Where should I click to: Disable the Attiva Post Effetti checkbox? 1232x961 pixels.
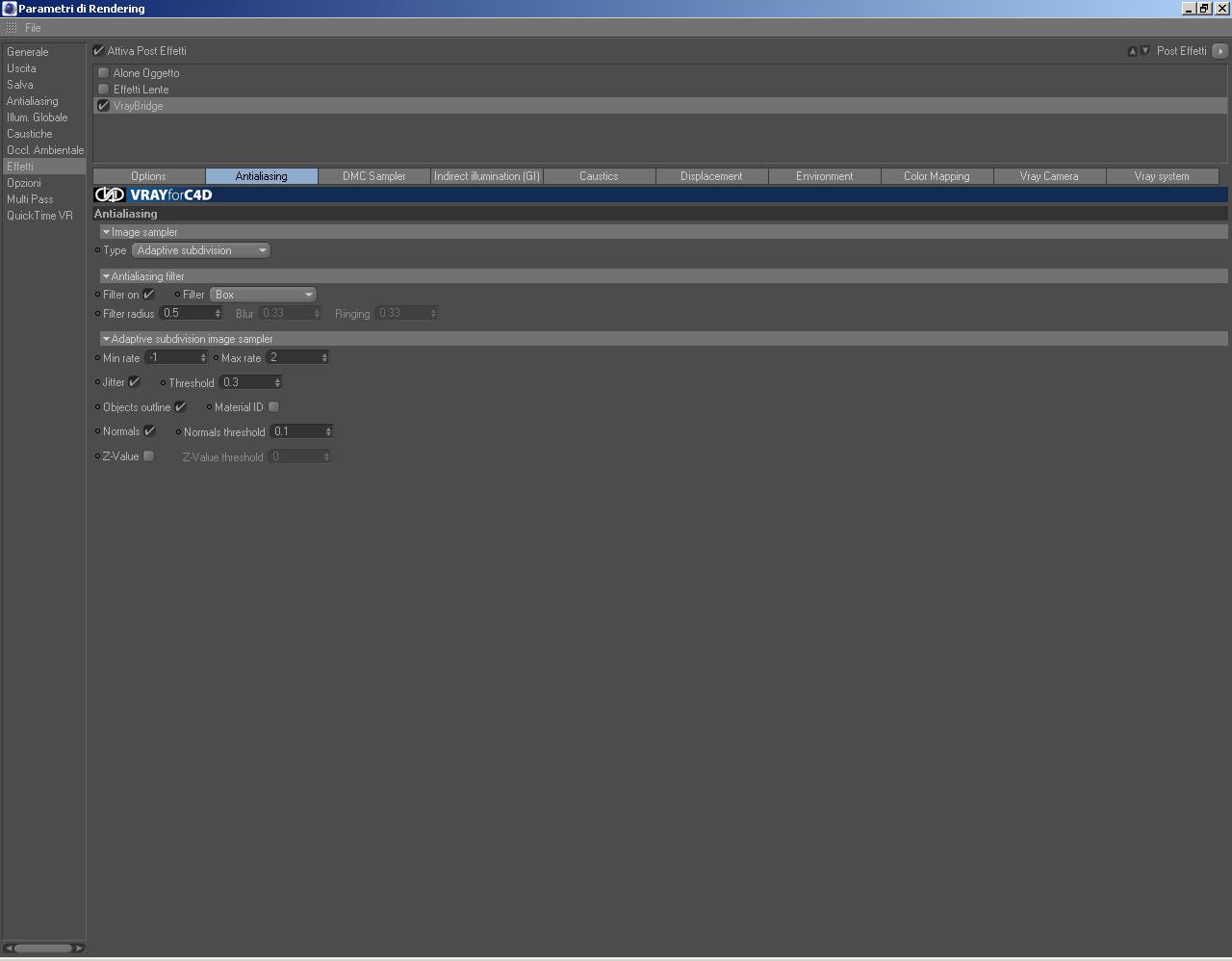[x=98, y=51]
